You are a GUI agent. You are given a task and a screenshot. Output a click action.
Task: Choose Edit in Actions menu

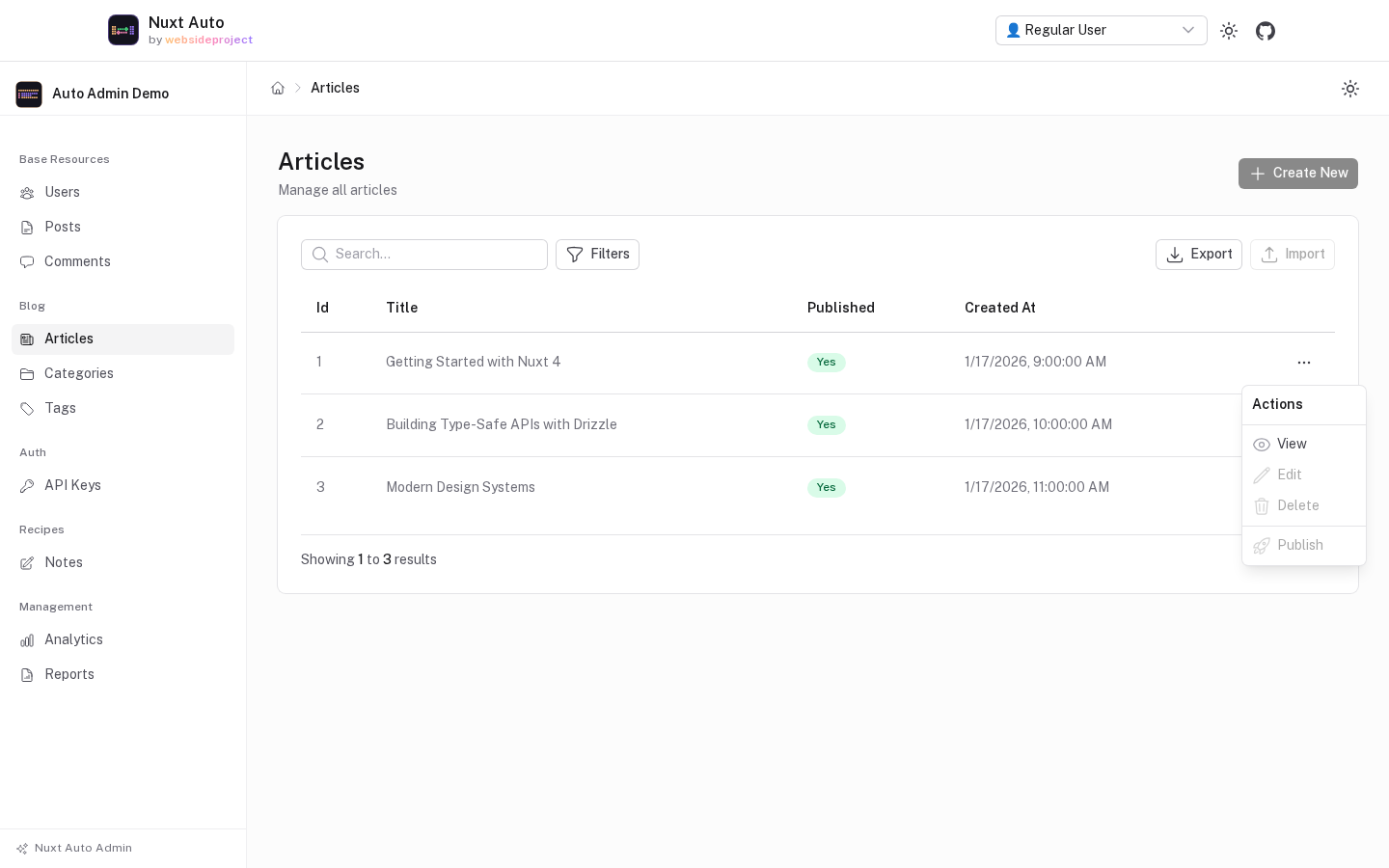(1304, 475)
